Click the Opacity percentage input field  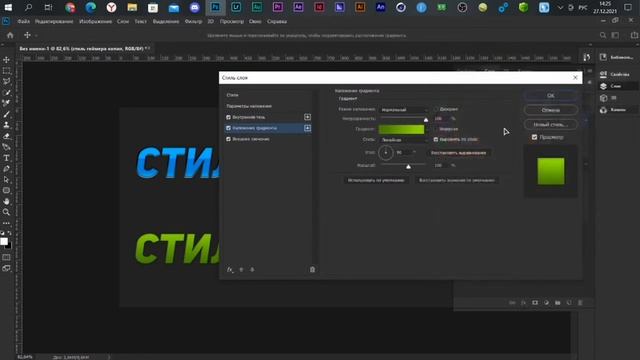[440, 118]
